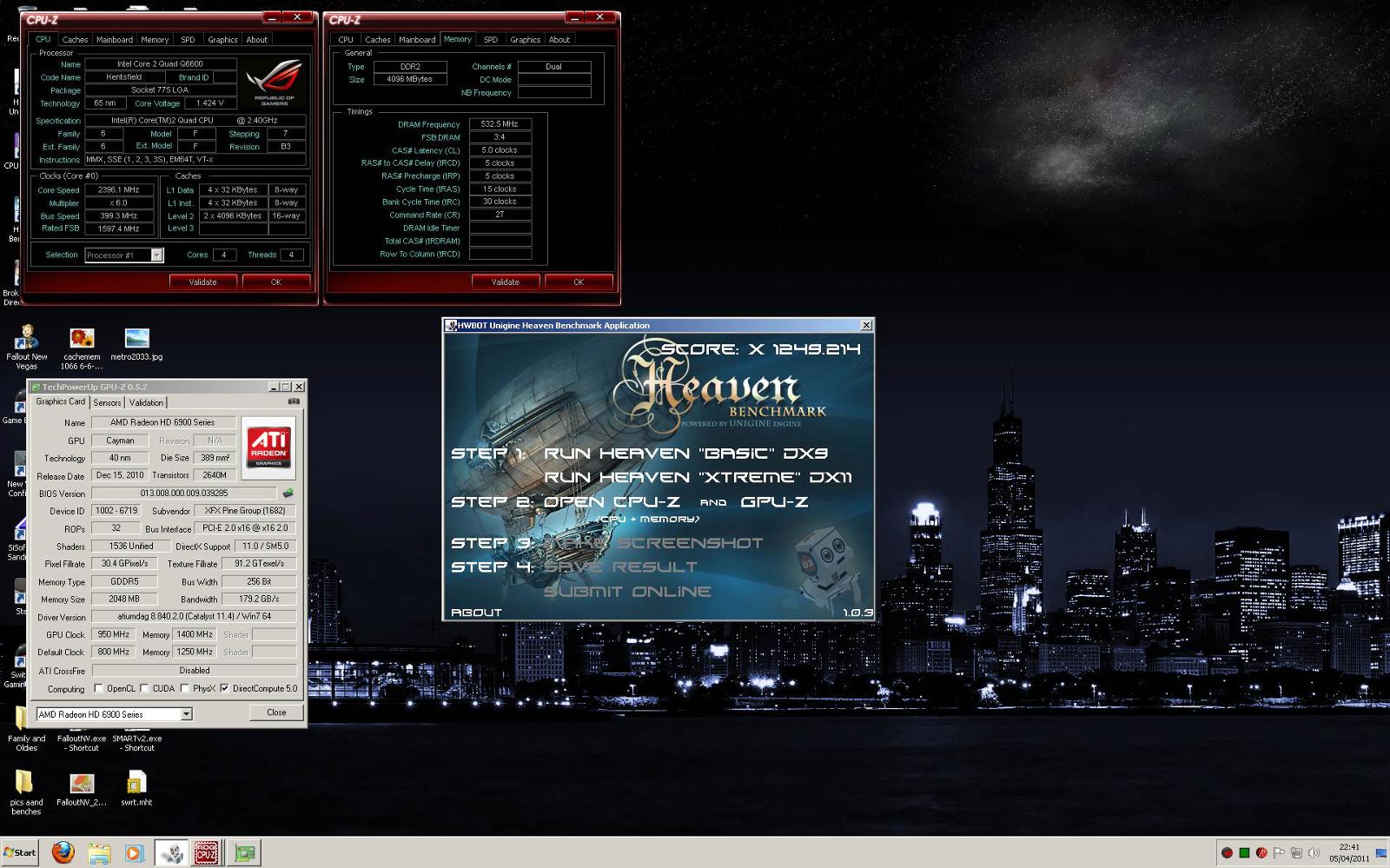Viewport: 1390px width, 868px height.
Task: Click the BIOS Version field in GPU-Z
Action: tap(184, 493)
